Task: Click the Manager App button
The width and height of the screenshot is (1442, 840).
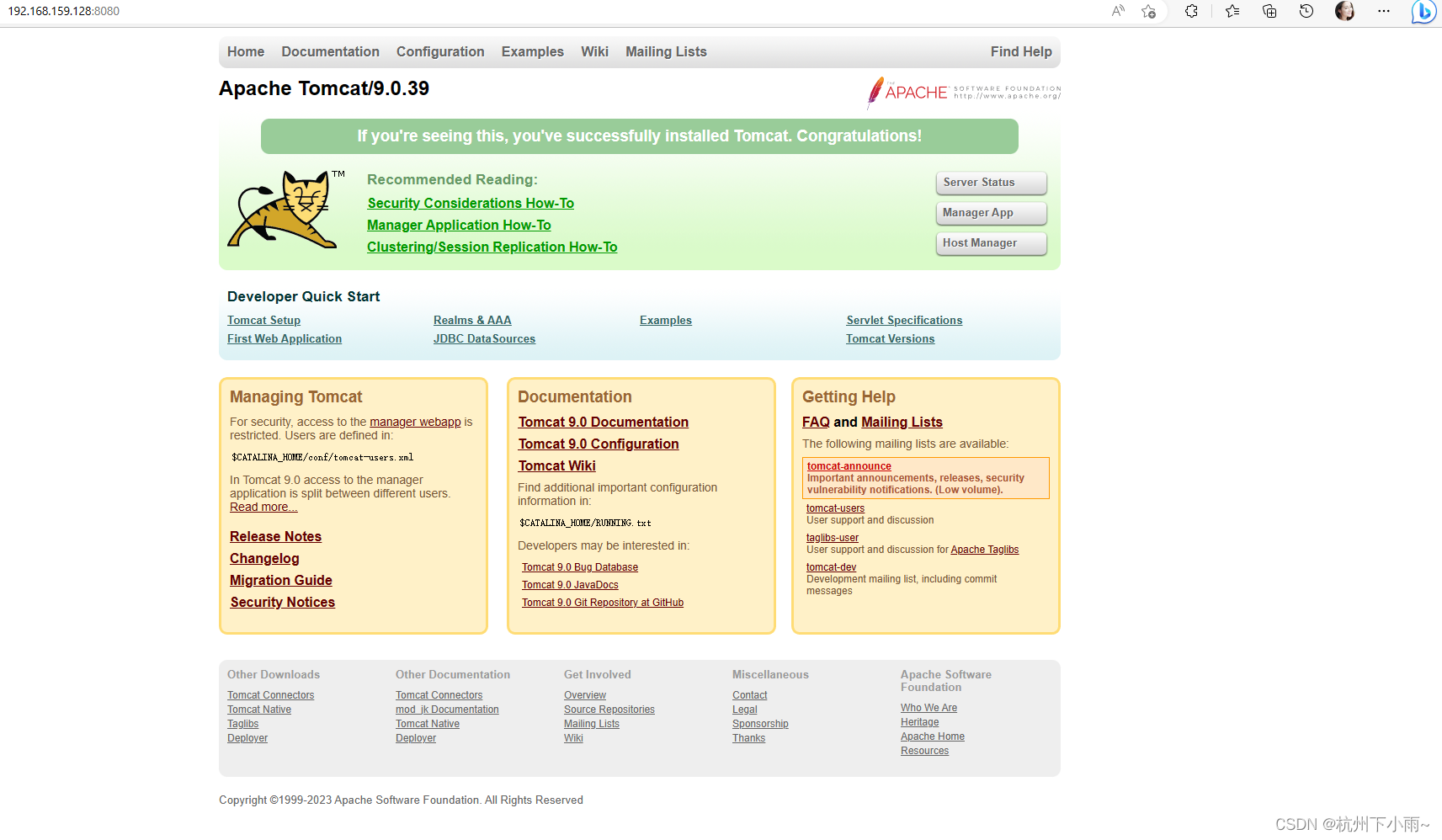Action: (992, 213)
